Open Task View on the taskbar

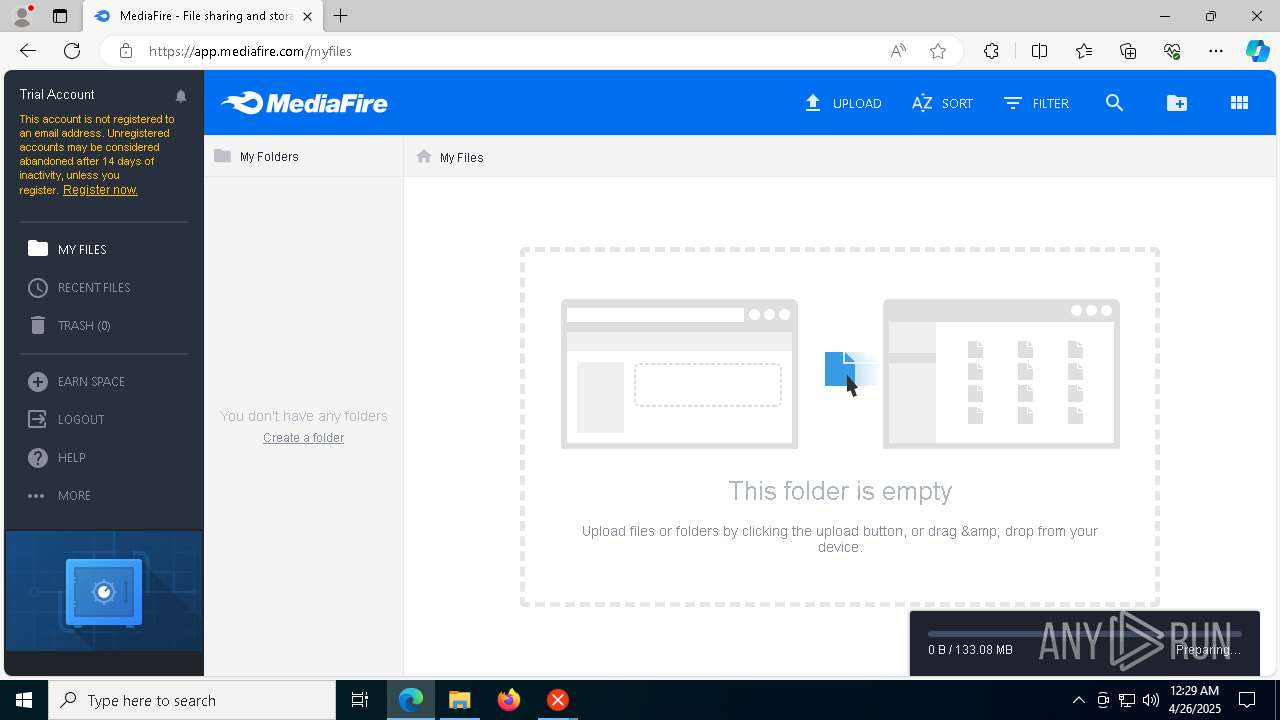click(360, 700)
